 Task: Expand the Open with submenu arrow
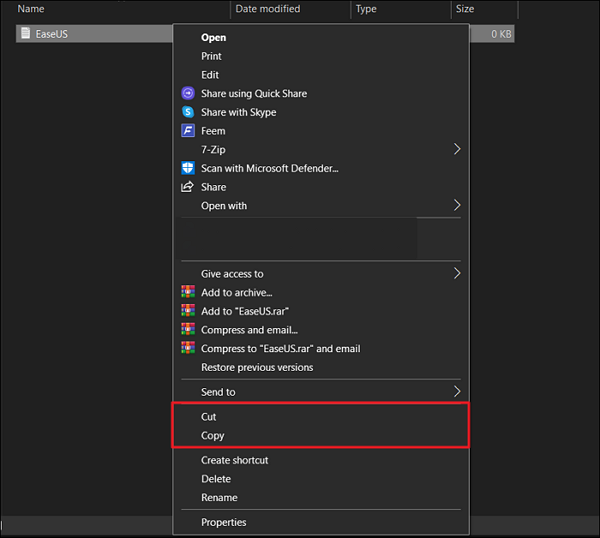pyautogui.click(x=457, y=205)
